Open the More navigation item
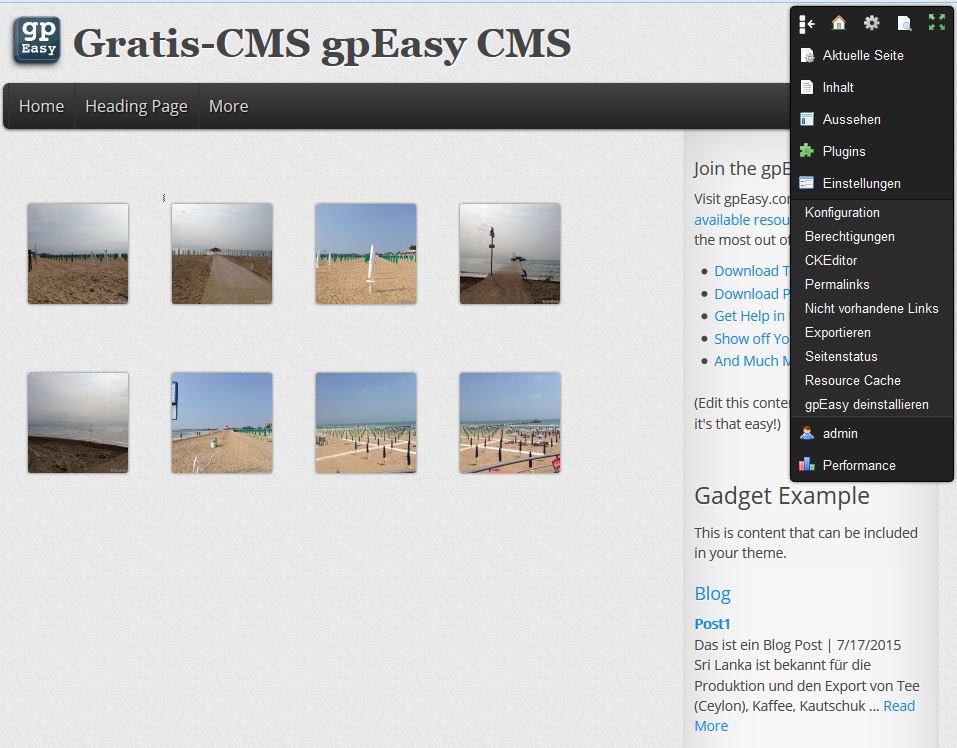Image resolution: width=957 pixels, height=748 pixels. tap(228, 106)
